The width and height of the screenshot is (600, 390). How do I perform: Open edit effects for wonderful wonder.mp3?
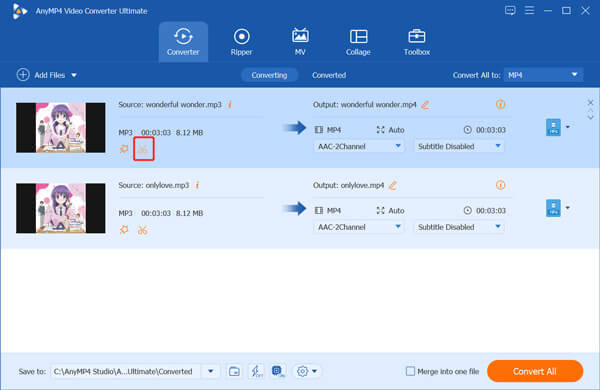pos(124,149)
